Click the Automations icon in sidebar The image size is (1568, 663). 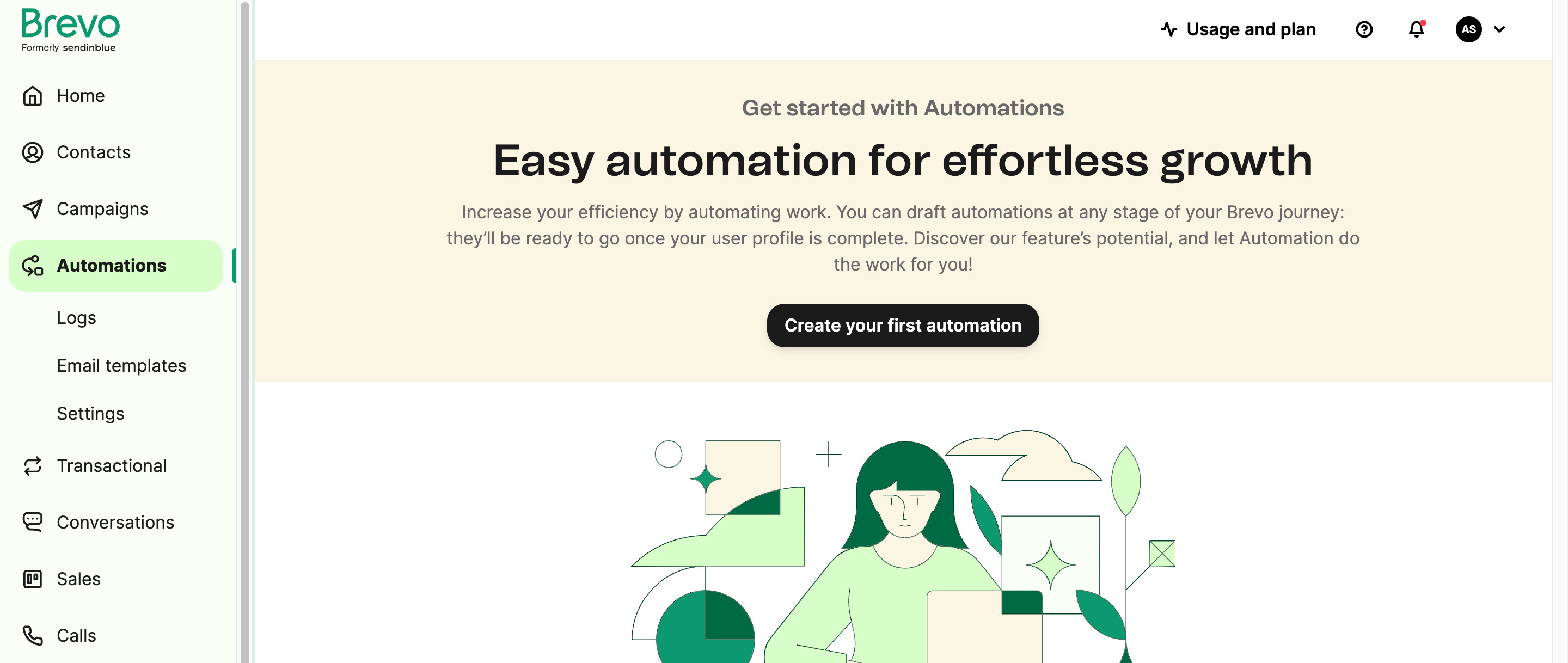point(32,265)
